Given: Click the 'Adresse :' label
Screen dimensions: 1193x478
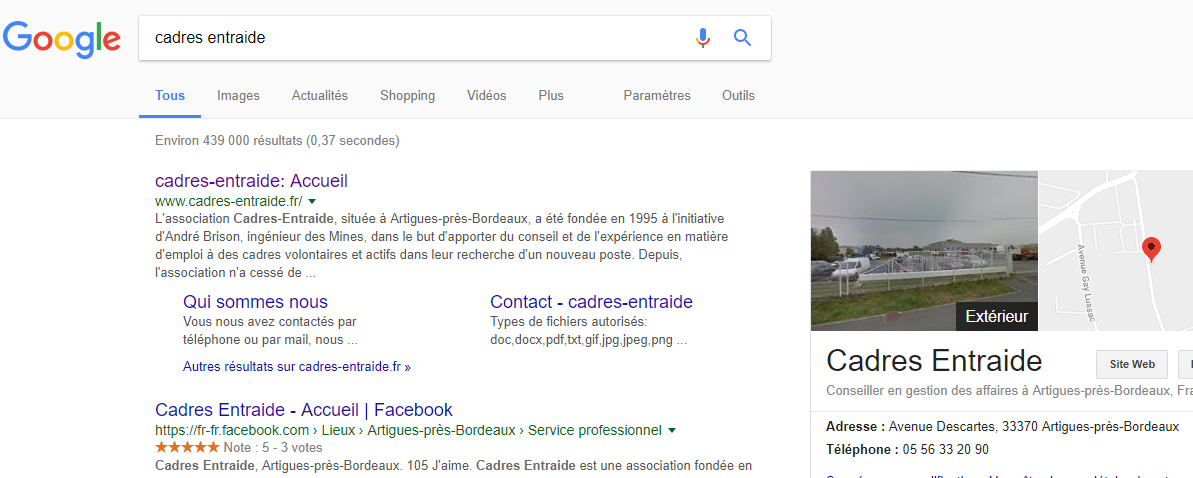Looking at the screenshot, I should pyautogui.click(x=855, y=426).
